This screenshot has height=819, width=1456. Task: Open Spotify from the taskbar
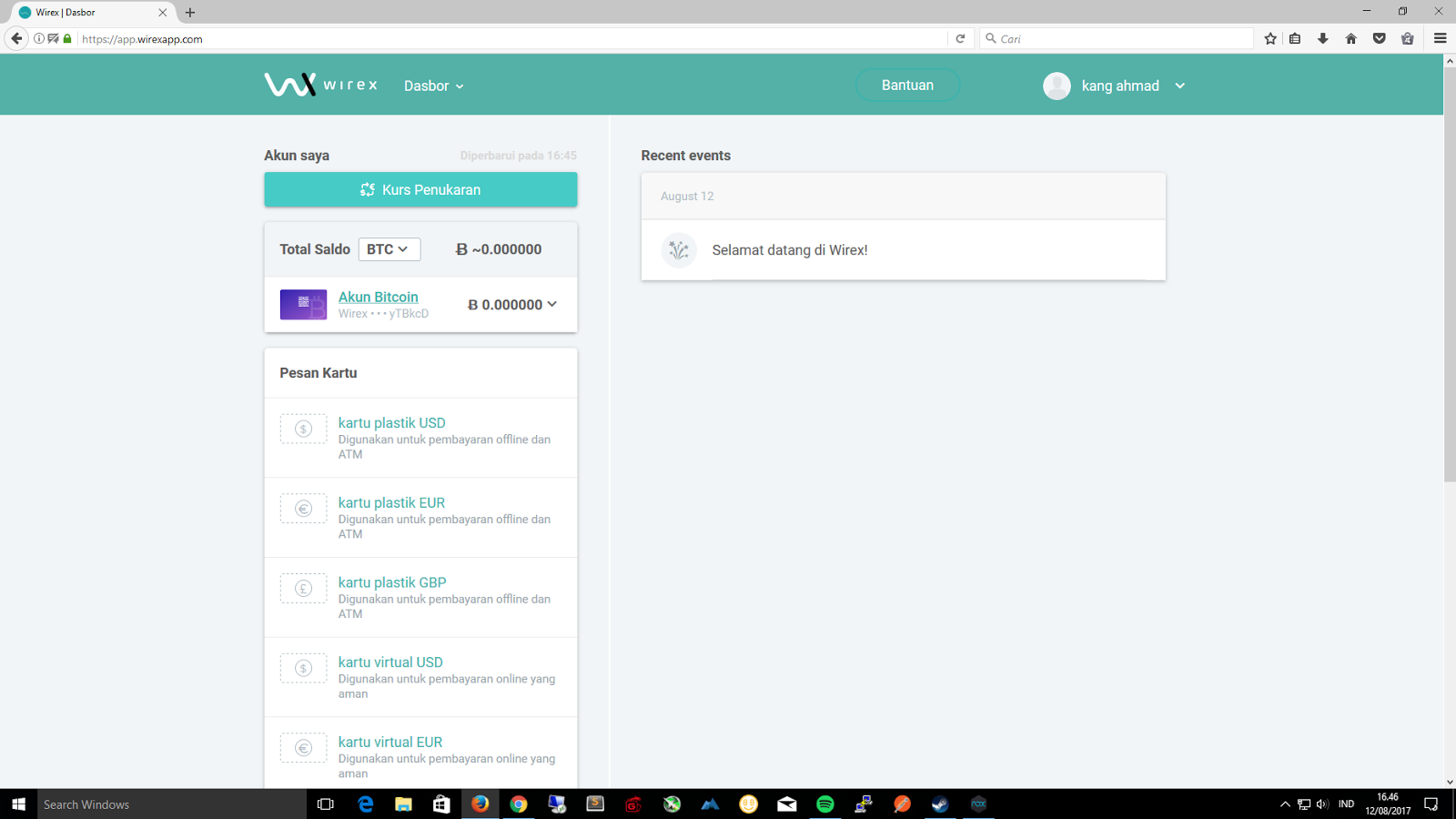[x=825, y=804]
